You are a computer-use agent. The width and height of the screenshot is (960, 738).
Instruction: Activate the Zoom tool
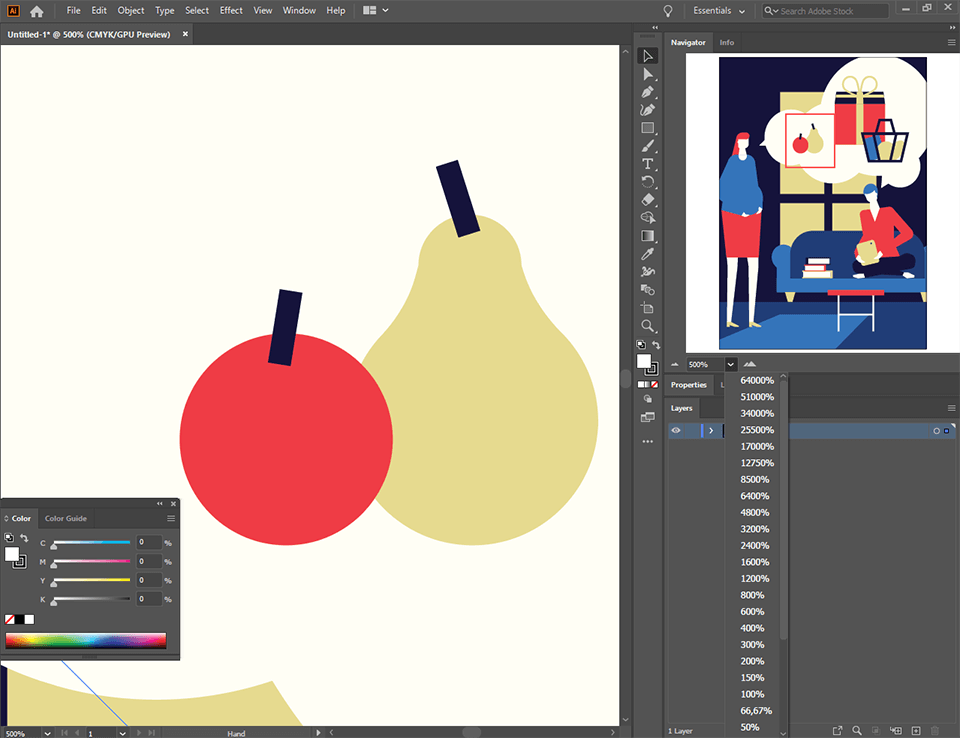coord(648,326)
